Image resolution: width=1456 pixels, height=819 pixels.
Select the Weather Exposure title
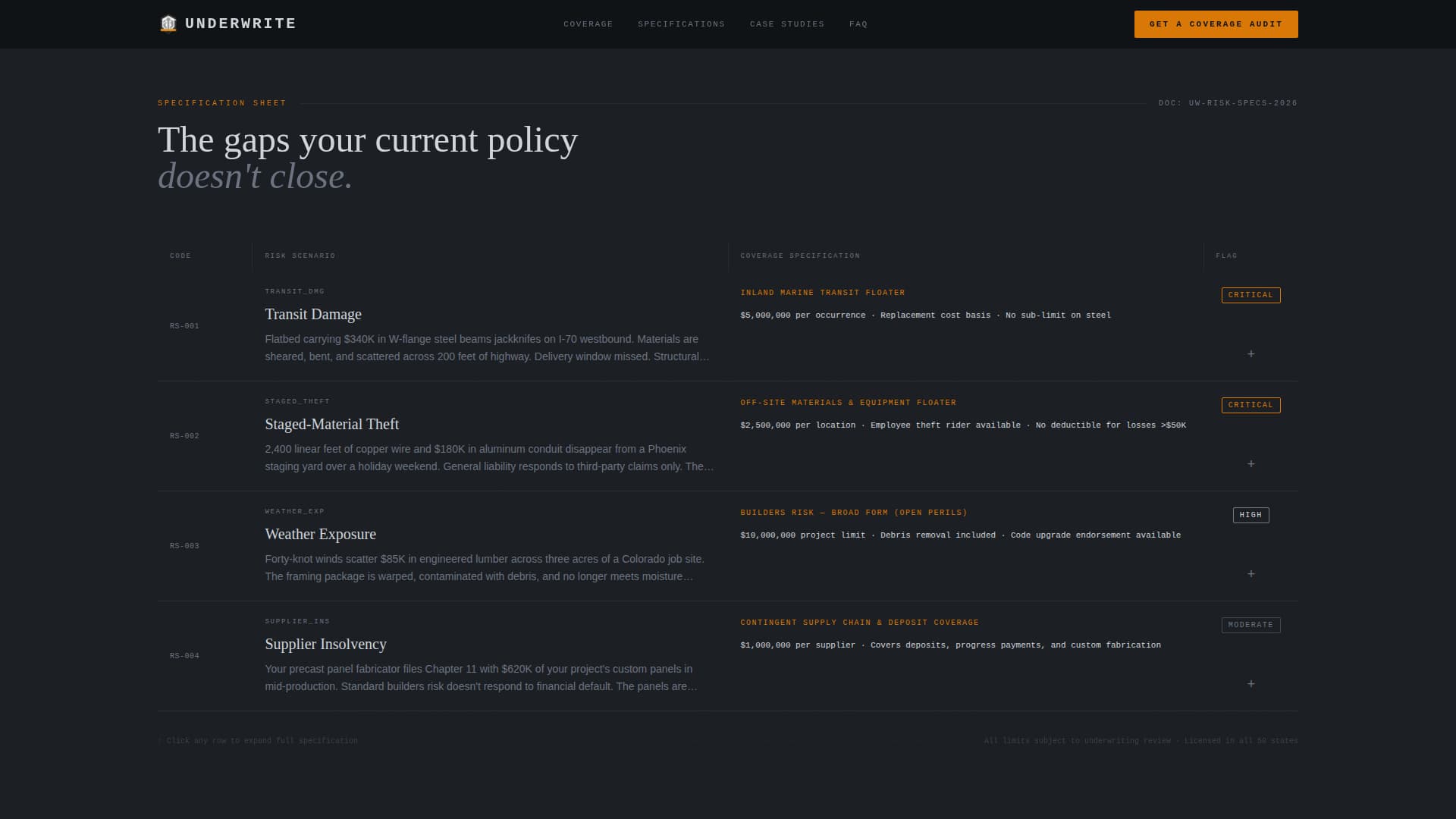pos(320,534)
